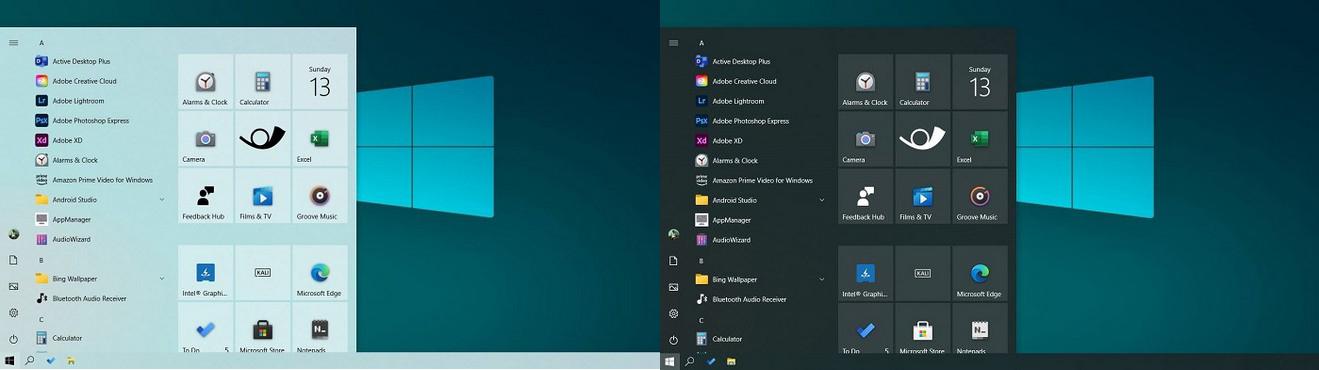Open Notepads tile in dark Start menu

(x=980, y=329)
